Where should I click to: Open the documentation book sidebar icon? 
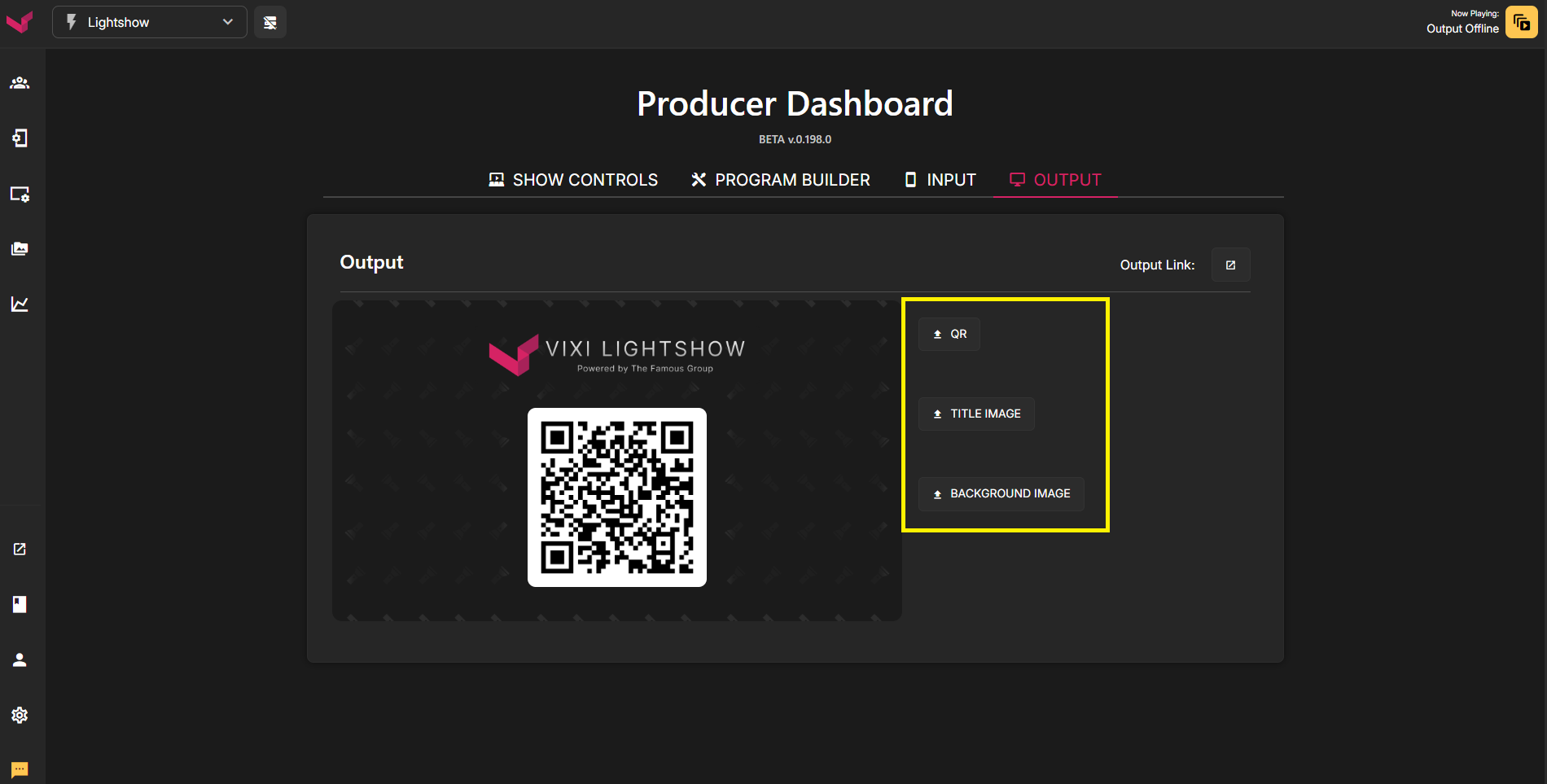tap(20, 604)
